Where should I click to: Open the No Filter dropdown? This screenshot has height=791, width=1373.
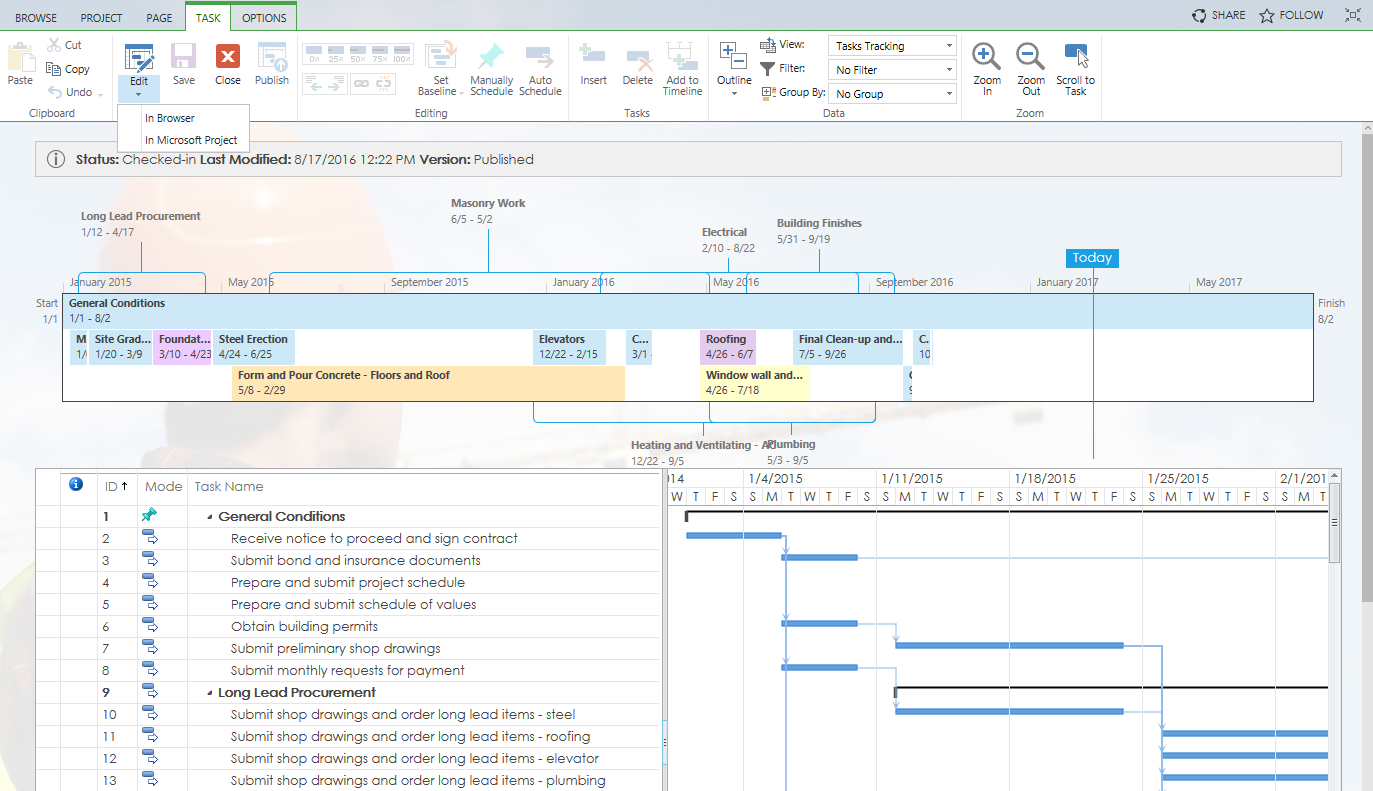coord(890,69)
